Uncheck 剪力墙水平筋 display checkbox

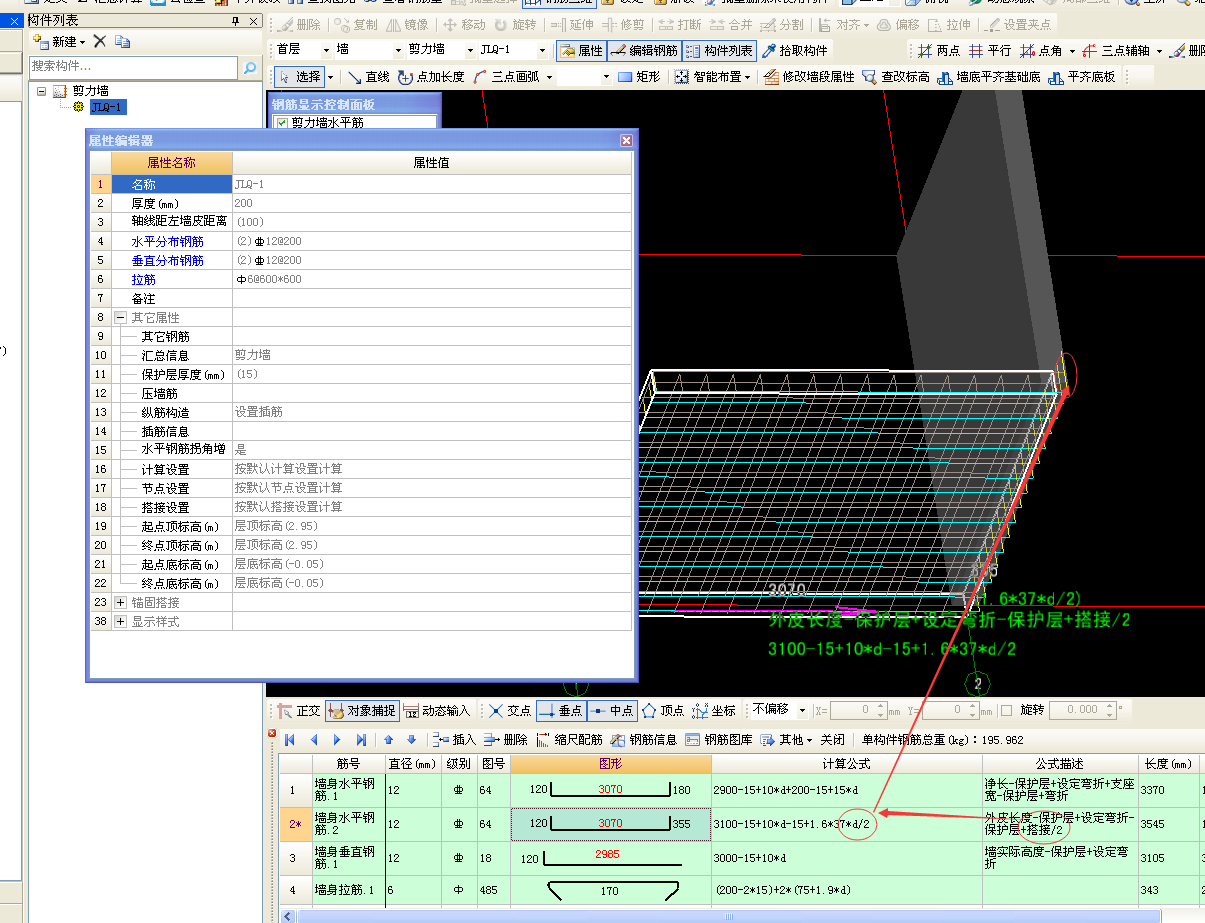coord(281,123)
